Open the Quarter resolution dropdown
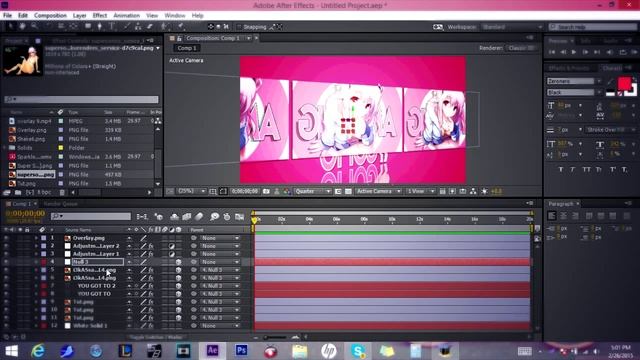The width and height of the screenshot is (640, 360). pos(312,191)
